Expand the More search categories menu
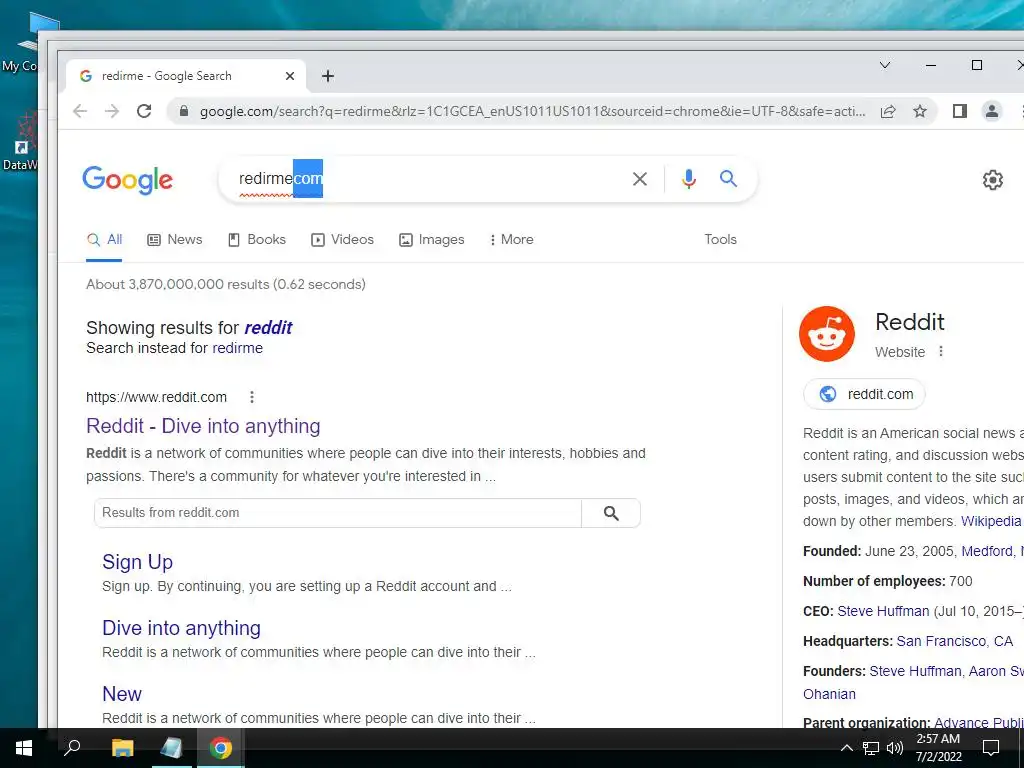 pos(511,240)
